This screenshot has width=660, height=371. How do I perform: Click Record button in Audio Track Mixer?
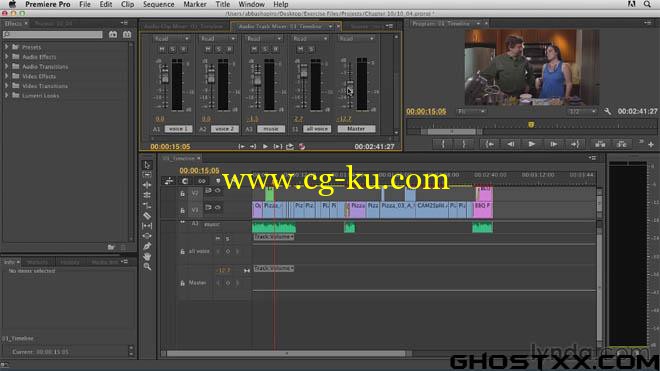(x=302, y=147)
